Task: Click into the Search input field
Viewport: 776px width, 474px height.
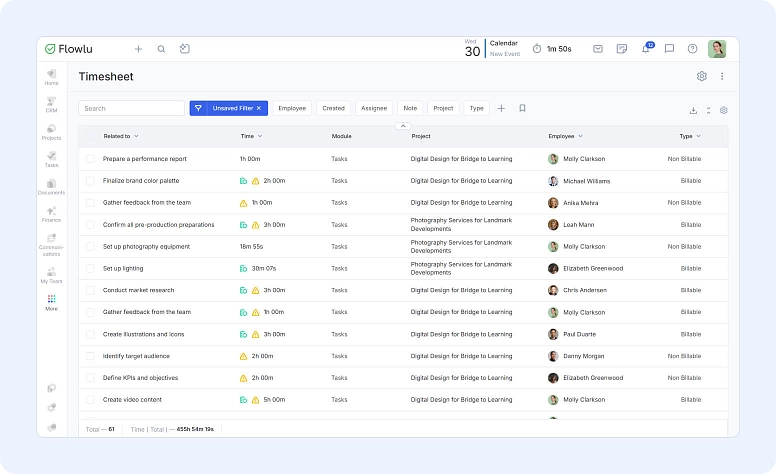Action: coord(130,108)
